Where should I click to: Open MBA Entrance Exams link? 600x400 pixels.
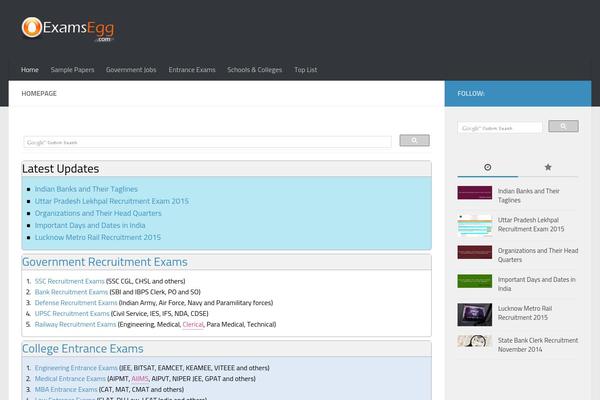click(66, 389)
